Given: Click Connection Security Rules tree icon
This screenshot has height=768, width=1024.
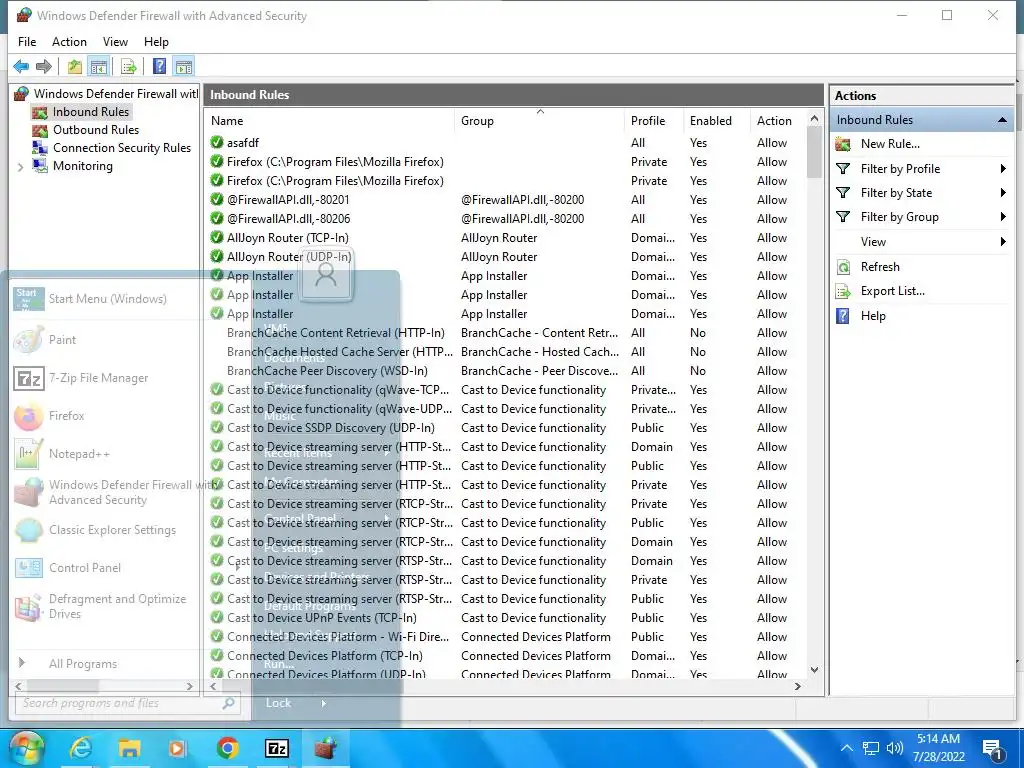Looking at the screenshot, I should point(40,148).
